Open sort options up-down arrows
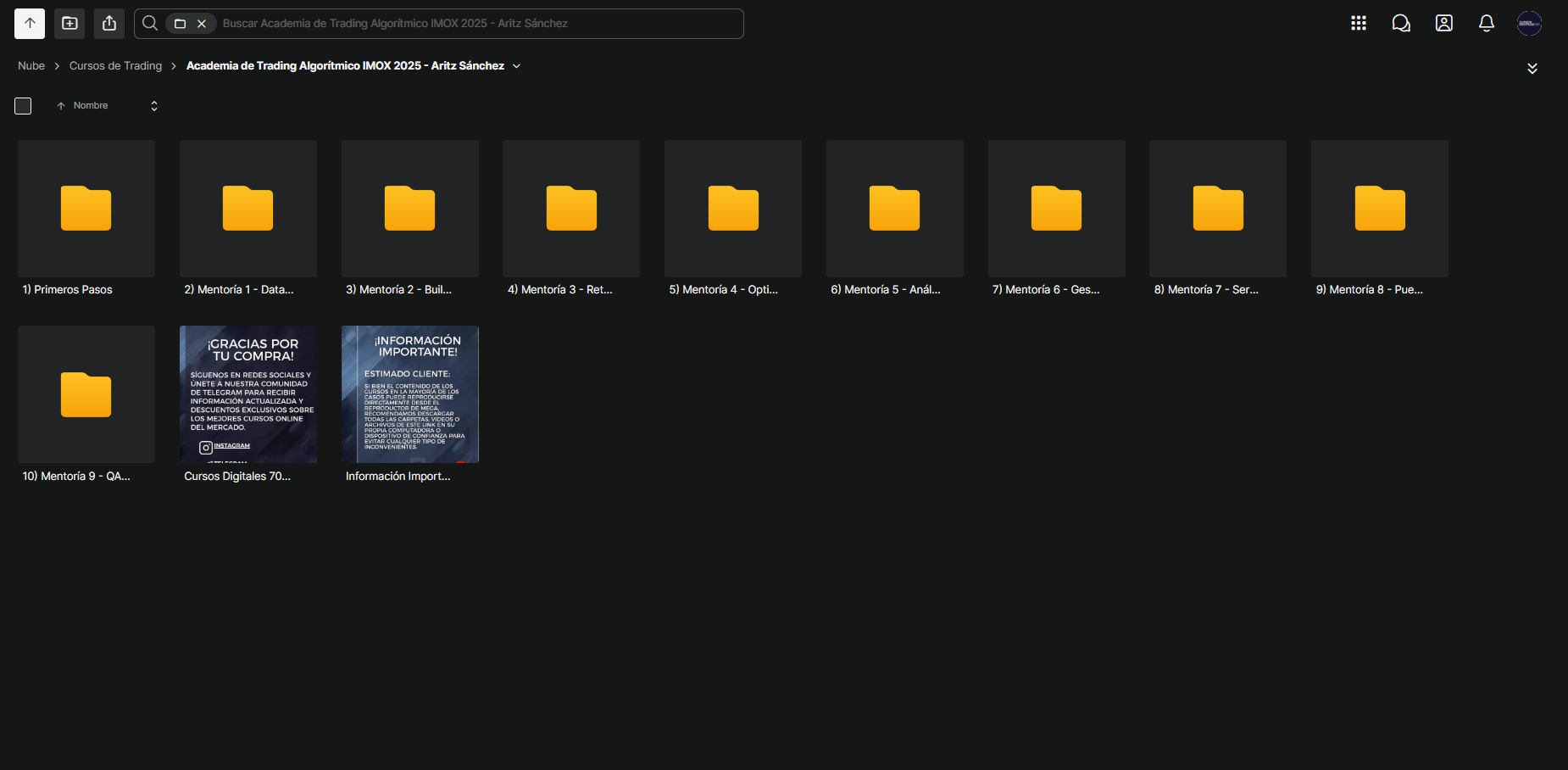The height and width of the screenshot is (770, 1568). [x=154, y=106]
